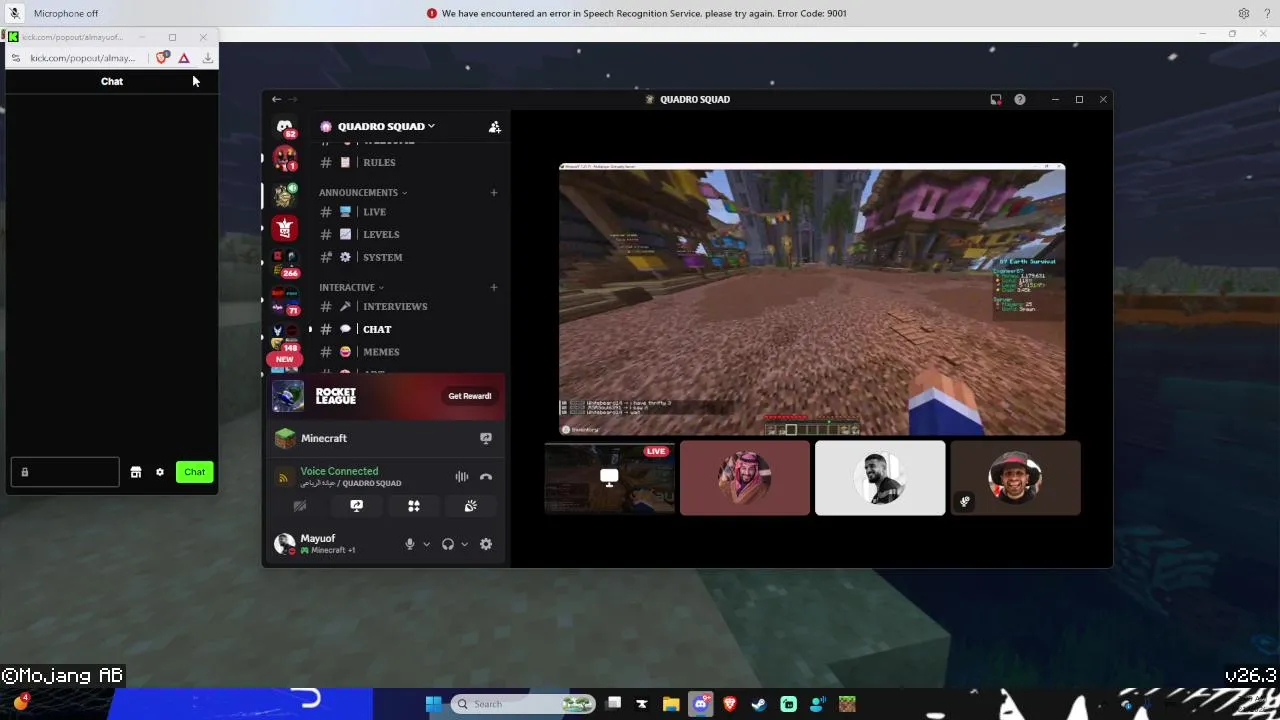
Task: Click Brave Shields icon in Kick popout
Action: pos(162,58)
